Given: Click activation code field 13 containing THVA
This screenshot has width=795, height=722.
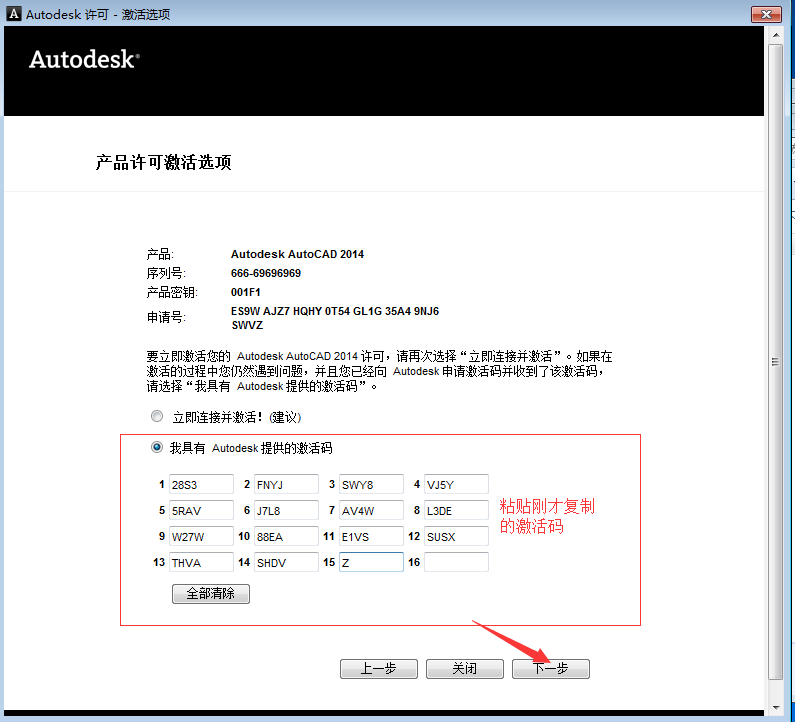Looking at the screenshot, I should pos(201,563).
